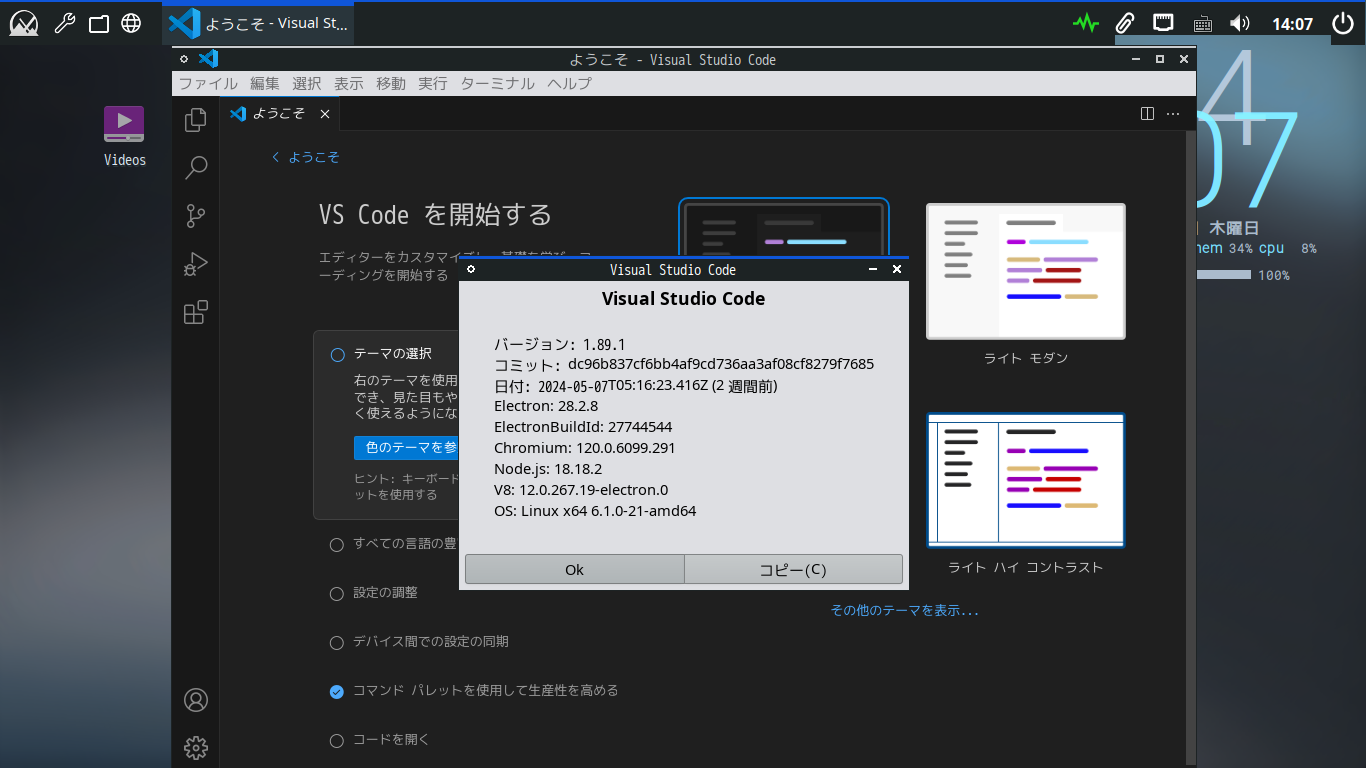Open the Search view in activity bar
This screenshot has height=768, width=1366.
coord(196,168)
